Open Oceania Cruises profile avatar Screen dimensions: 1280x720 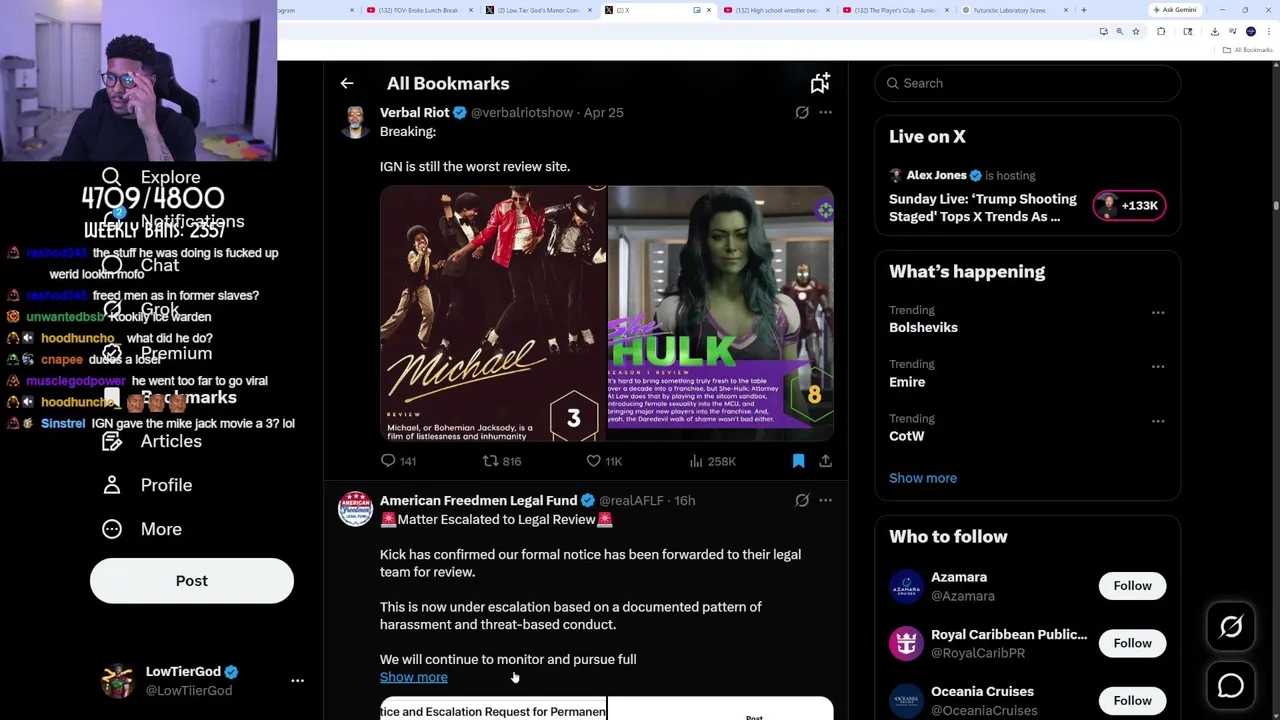tap(906, 700)
